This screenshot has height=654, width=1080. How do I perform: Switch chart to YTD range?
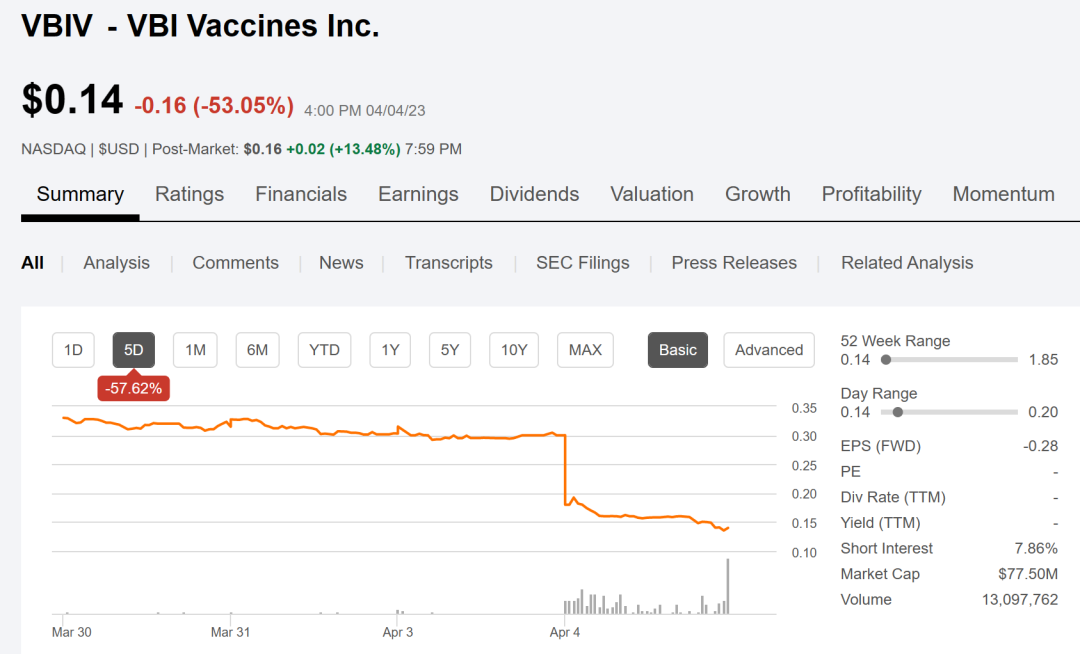[x=324, y=350]
